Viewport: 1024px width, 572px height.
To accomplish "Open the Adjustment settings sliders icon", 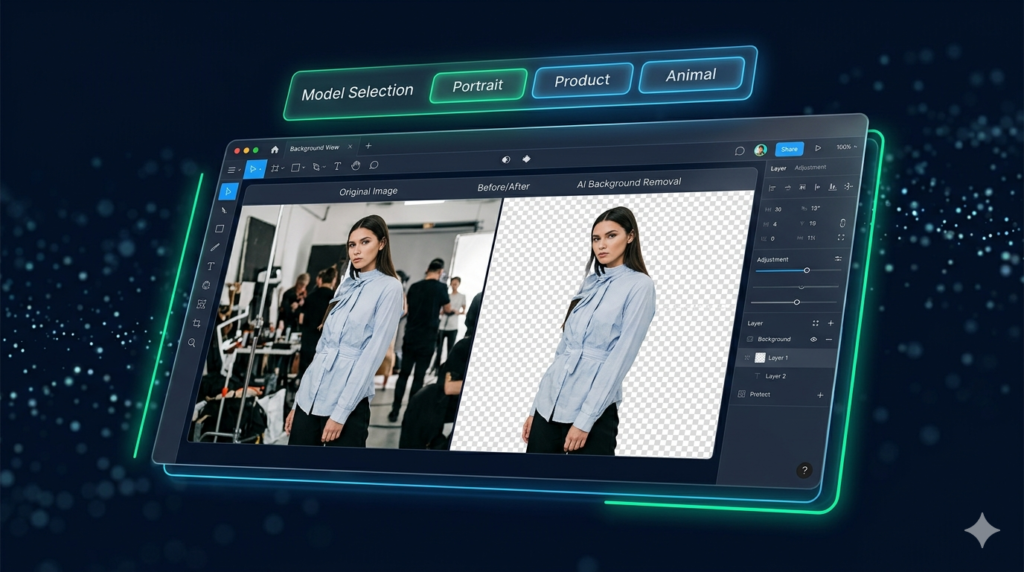I will (x=838, y=259).
